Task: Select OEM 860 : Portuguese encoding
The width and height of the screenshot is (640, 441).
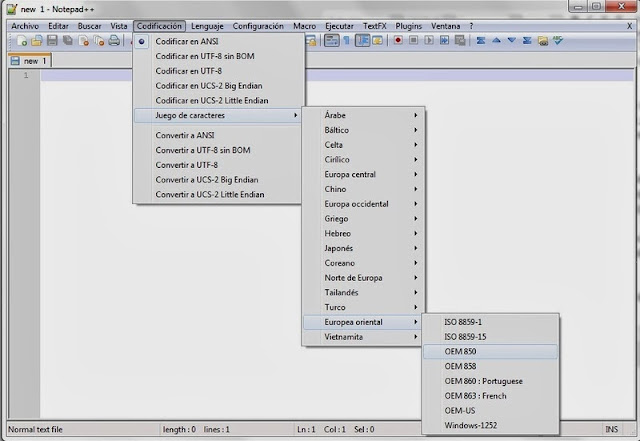Action: click(x=490, y=381)
